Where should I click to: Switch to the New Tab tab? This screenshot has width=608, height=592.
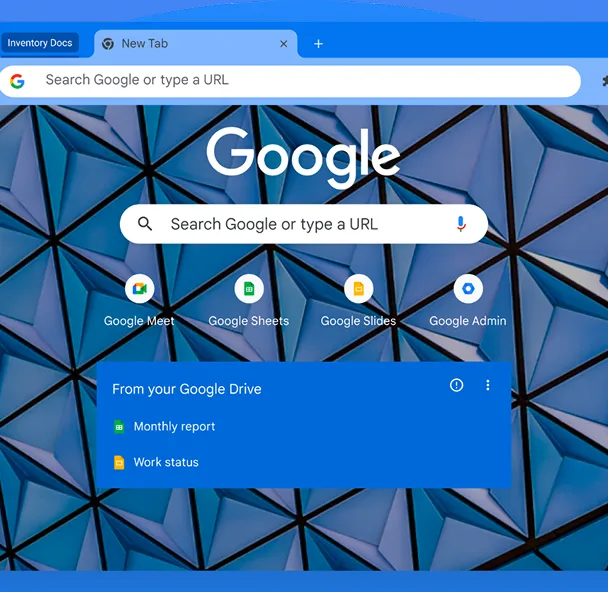click(195, 43)
